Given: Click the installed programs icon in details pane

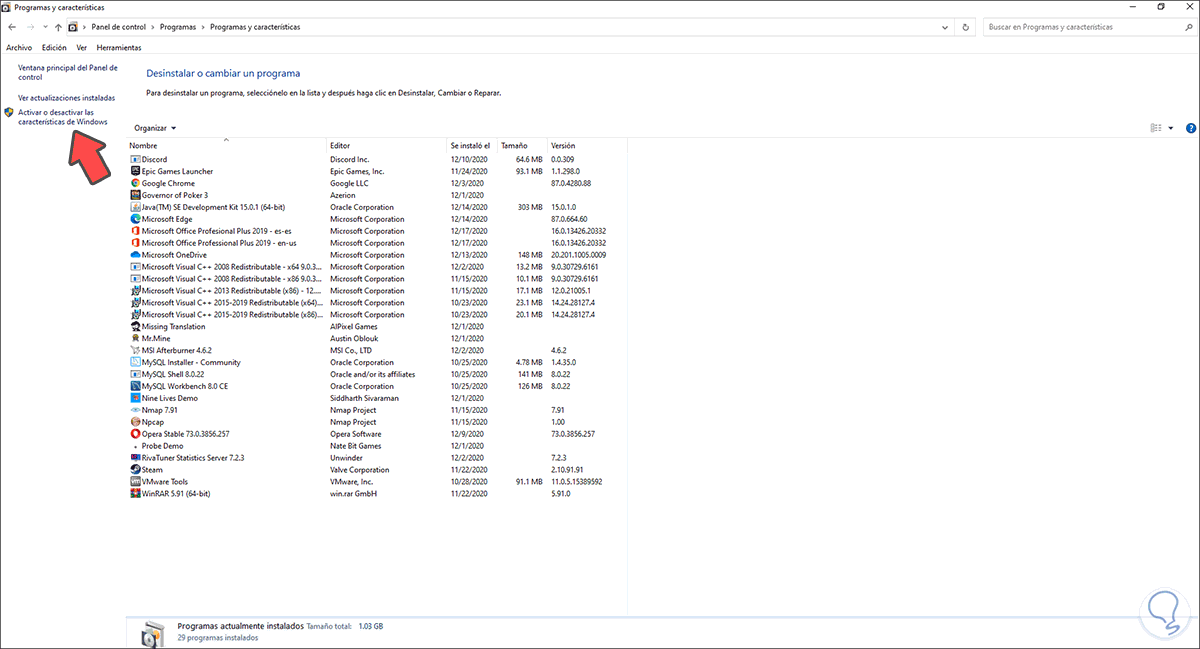Looking at the screenshot, I should [152, 633].
